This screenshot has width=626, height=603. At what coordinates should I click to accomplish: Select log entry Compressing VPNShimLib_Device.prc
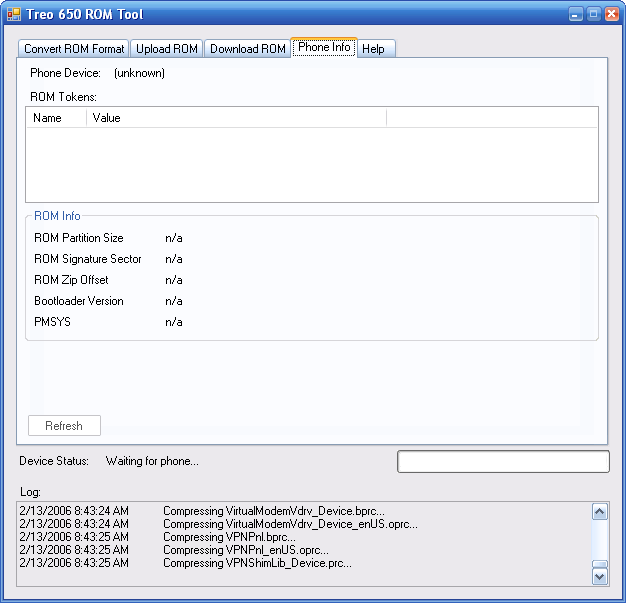tap(258, 563)
